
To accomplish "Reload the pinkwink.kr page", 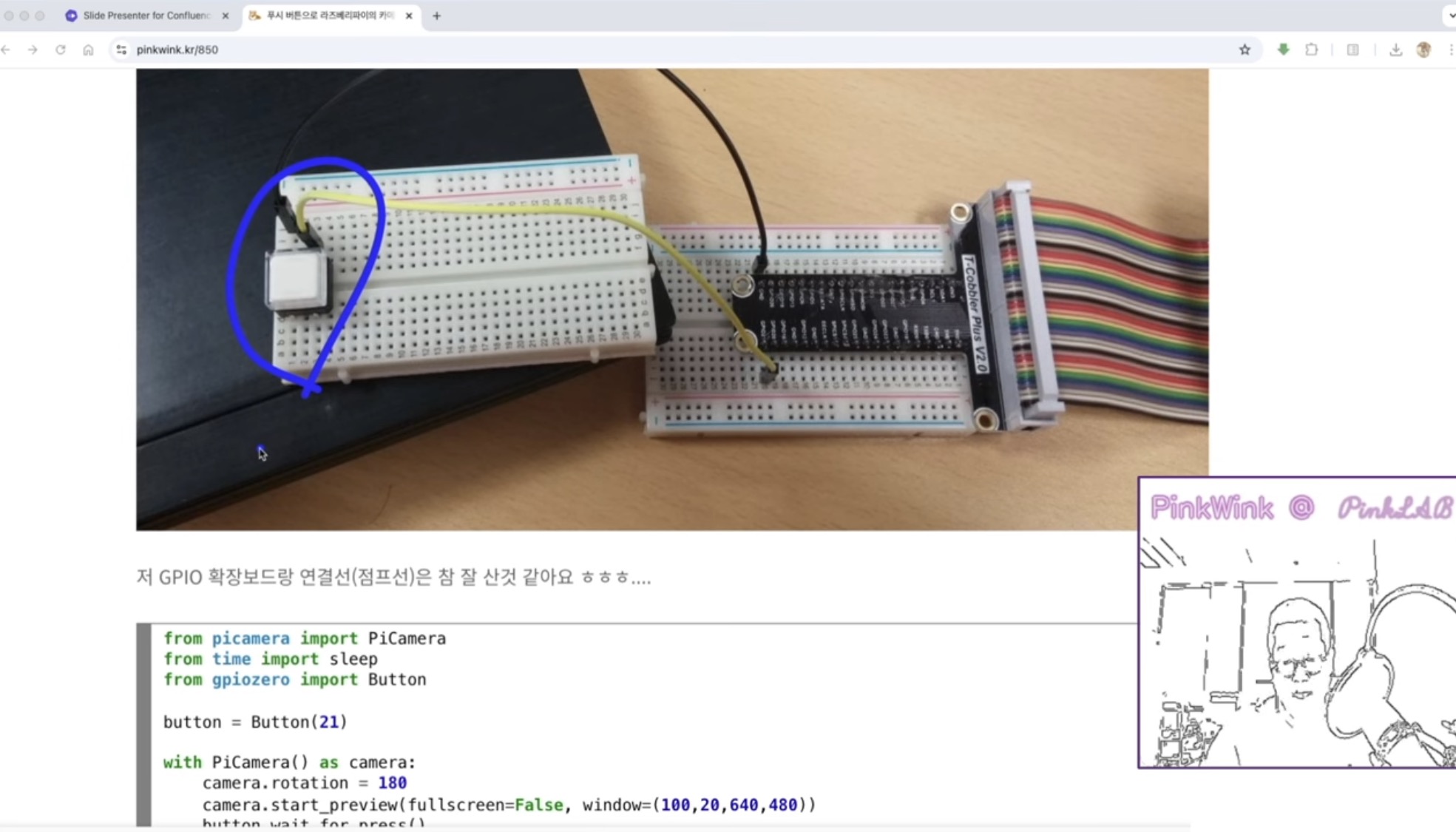I will pyautogui.click(x=61, y=50).
